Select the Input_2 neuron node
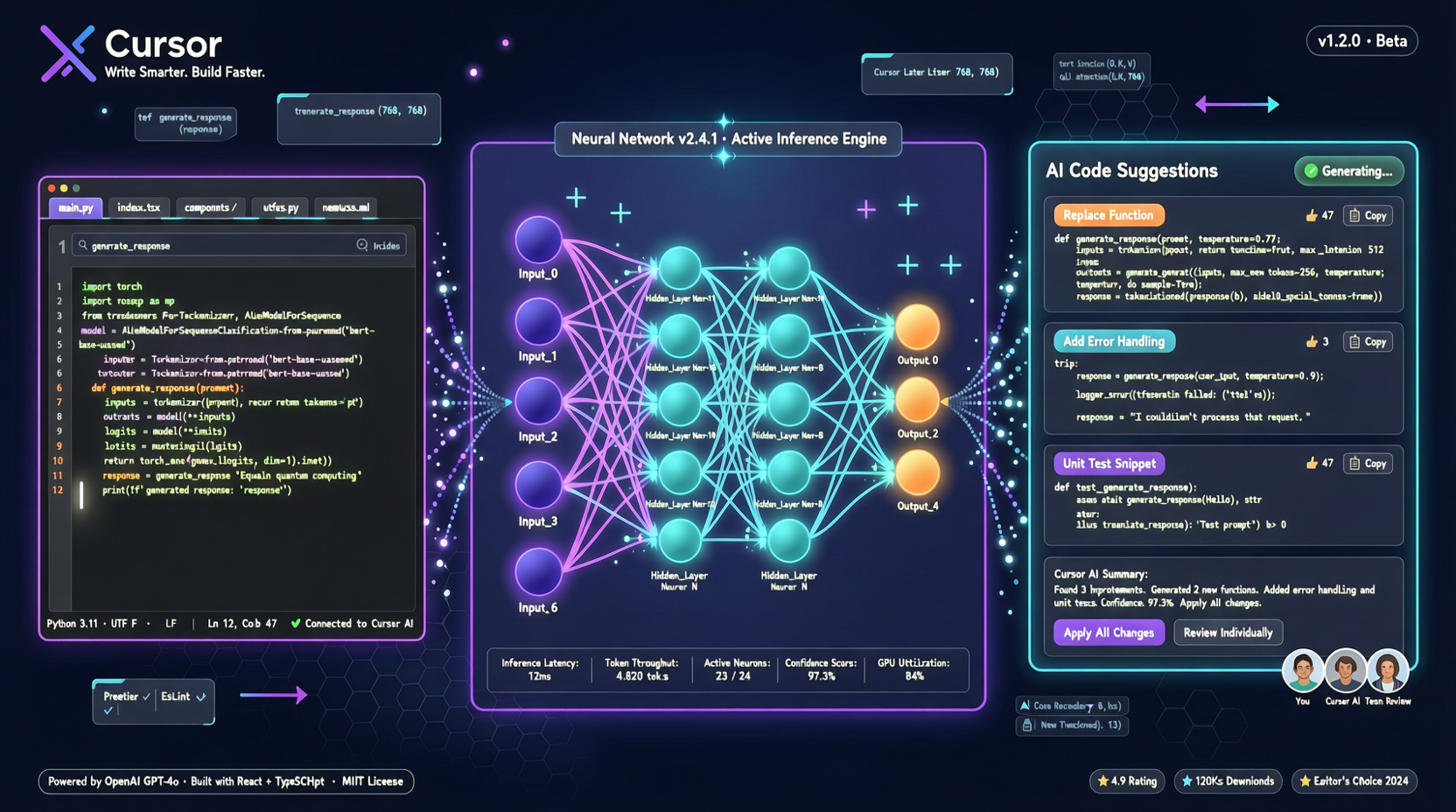The height and width of the screenshot is (812, 1456). [x=538, y=402]
